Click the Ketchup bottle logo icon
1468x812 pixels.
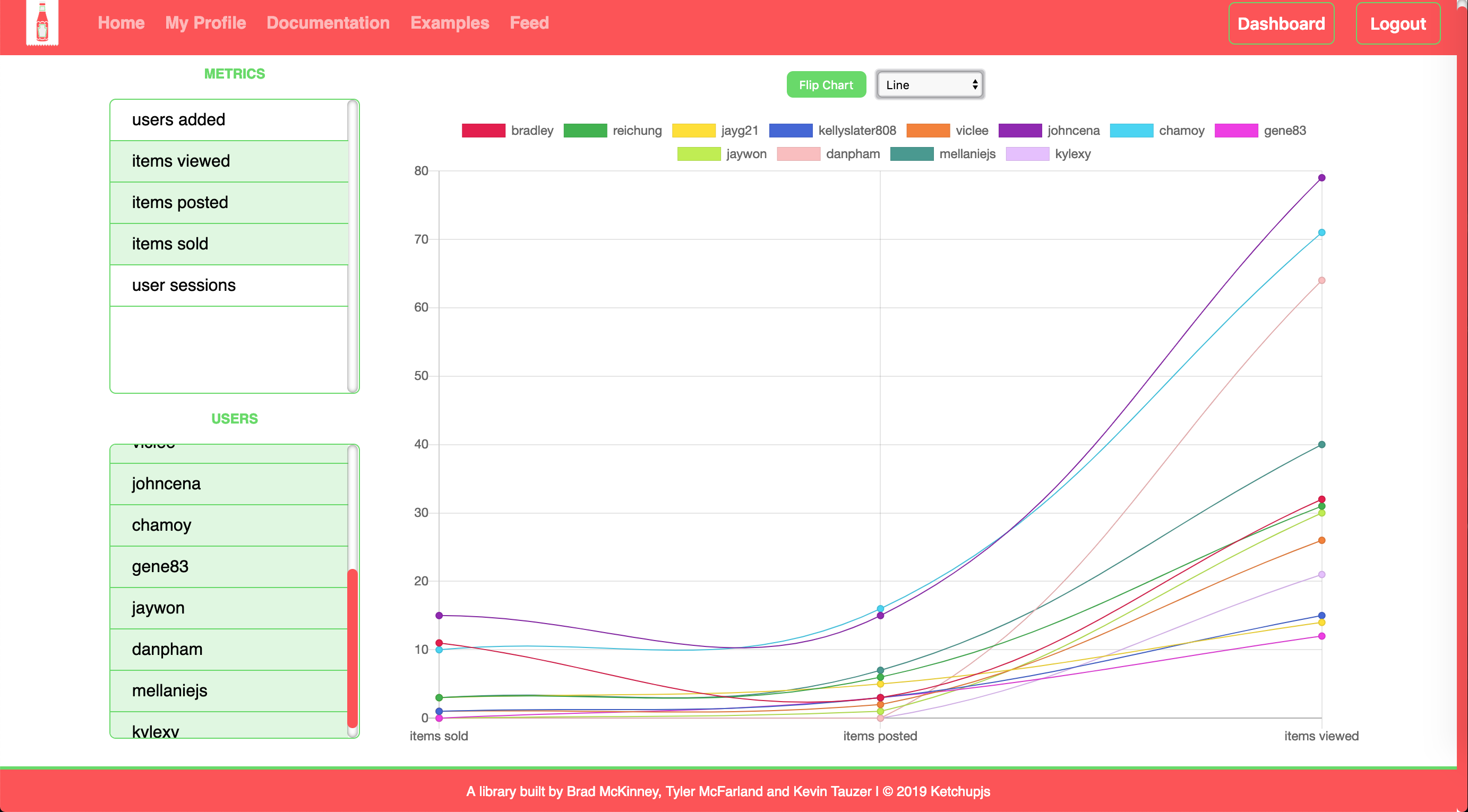click(42, 23)
